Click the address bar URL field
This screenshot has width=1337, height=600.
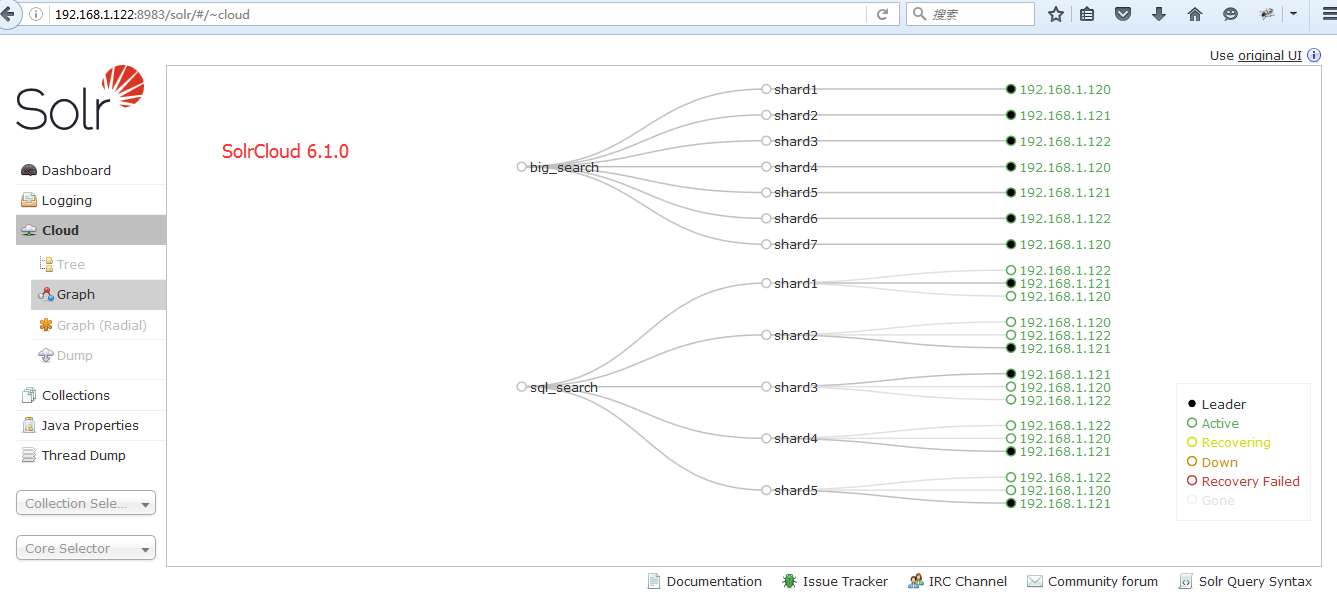[x=455, y=15]
